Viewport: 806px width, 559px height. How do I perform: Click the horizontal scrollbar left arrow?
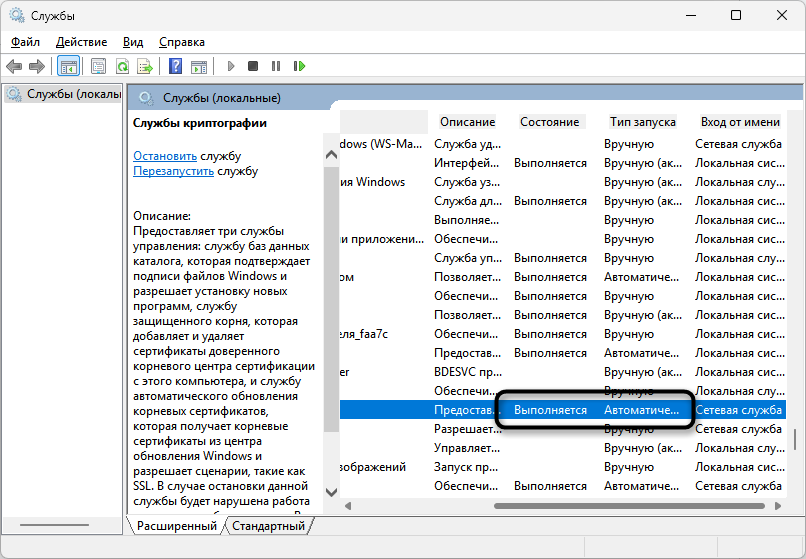coord(348,506)
